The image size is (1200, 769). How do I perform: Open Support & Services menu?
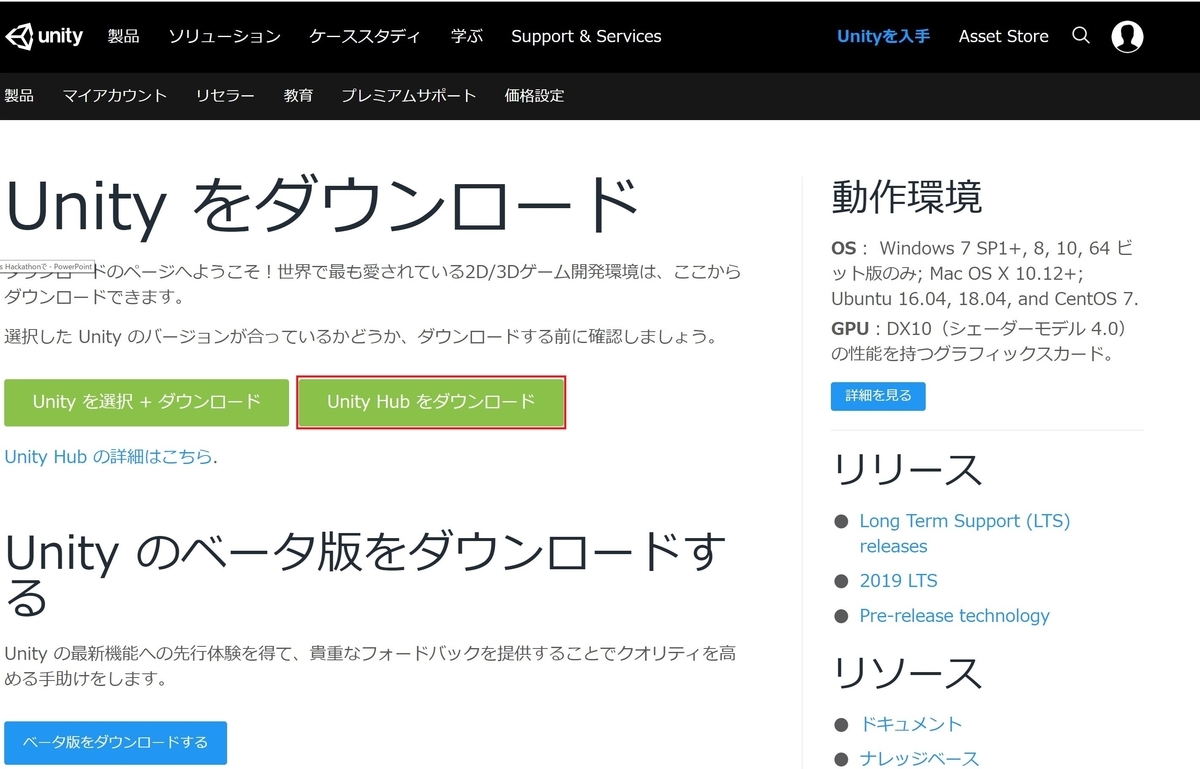pyautogui.click(x=586, y=36)
